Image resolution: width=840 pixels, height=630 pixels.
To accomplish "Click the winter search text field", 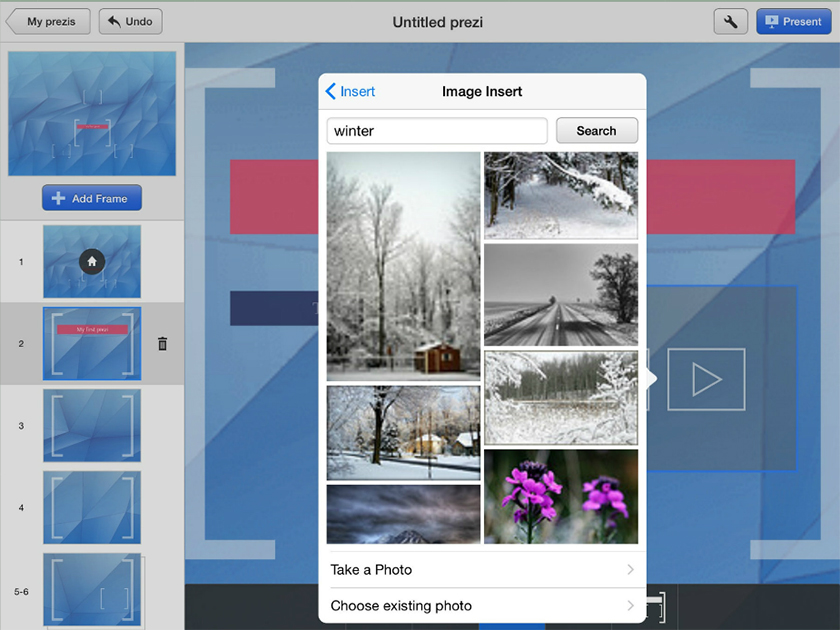I will [437, 131].
